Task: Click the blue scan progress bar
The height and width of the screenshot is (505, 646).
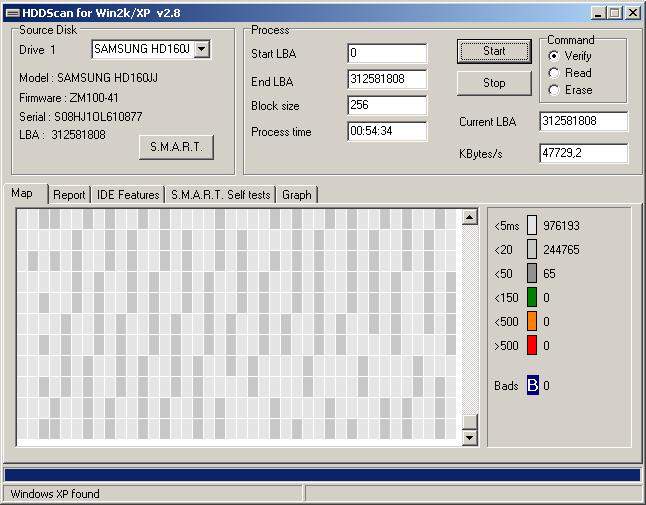Action: [x=323, y=475]
